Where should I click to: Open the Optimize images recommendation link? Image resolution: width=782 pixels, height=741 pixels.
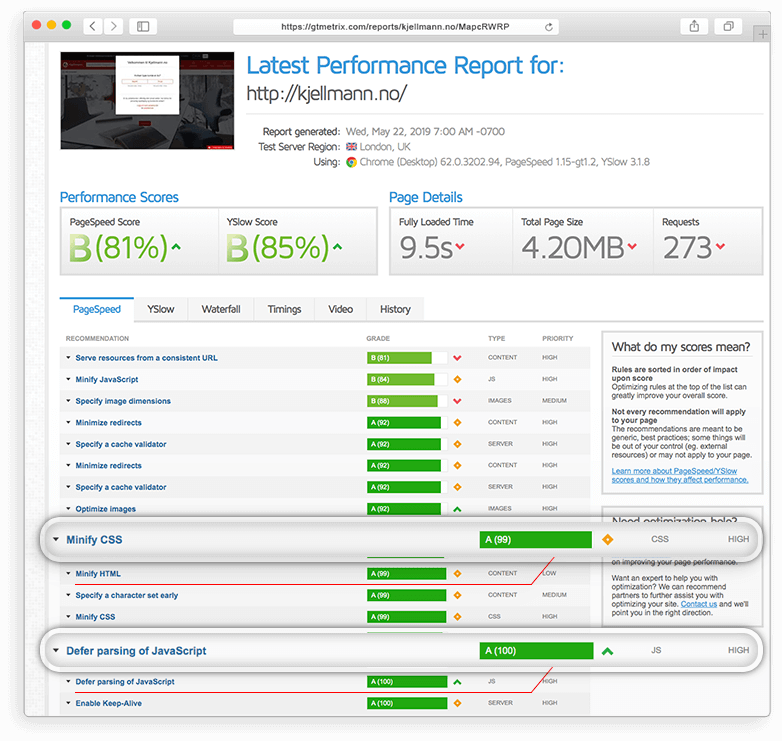tap(106, 509)
